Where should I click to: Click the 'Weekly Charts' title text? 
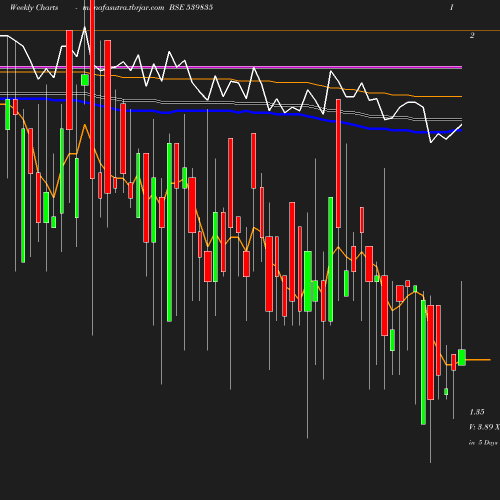coord(34,8)
